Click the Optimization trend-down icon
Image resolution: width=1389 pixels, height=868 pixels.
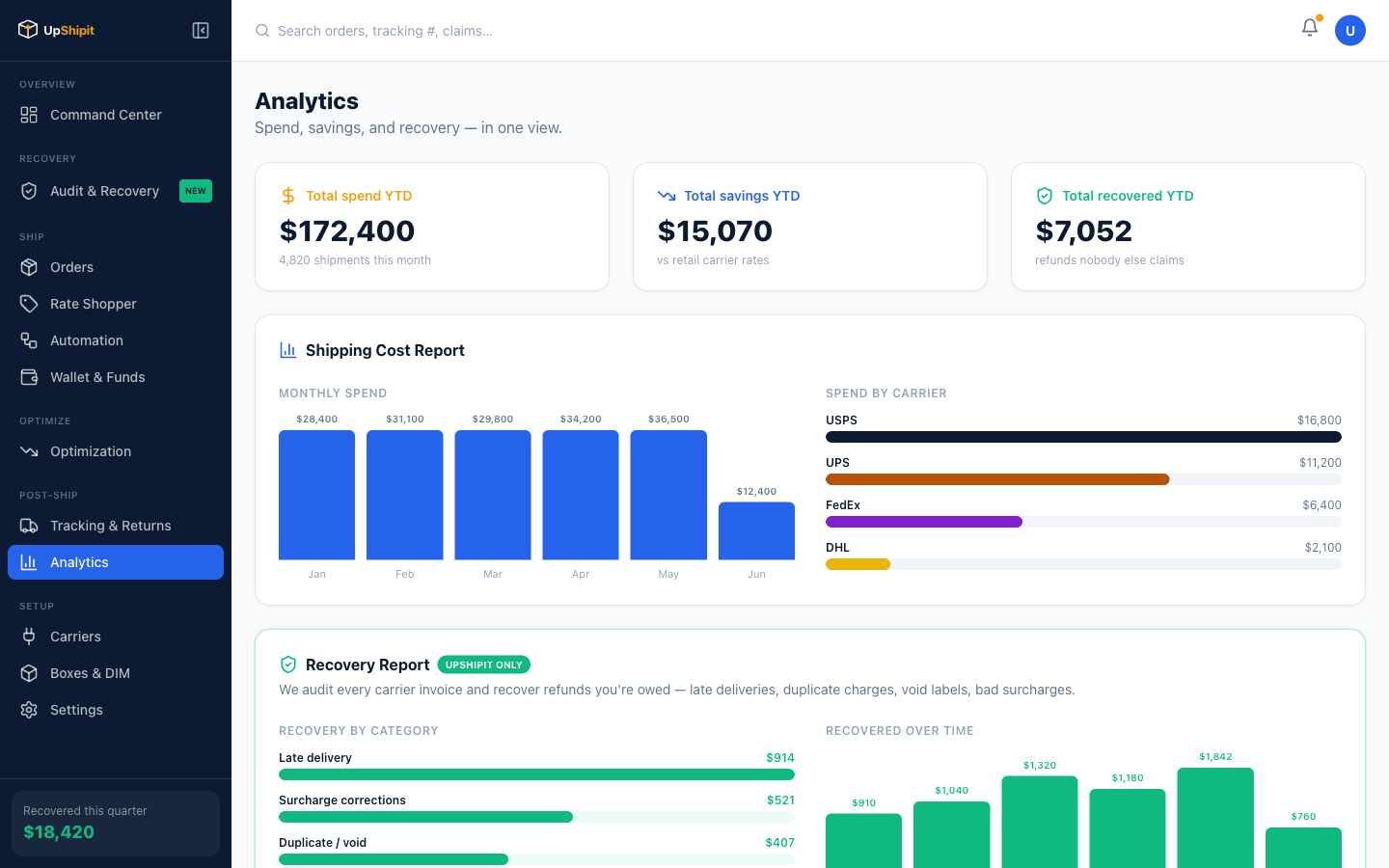tap(29, 451)
